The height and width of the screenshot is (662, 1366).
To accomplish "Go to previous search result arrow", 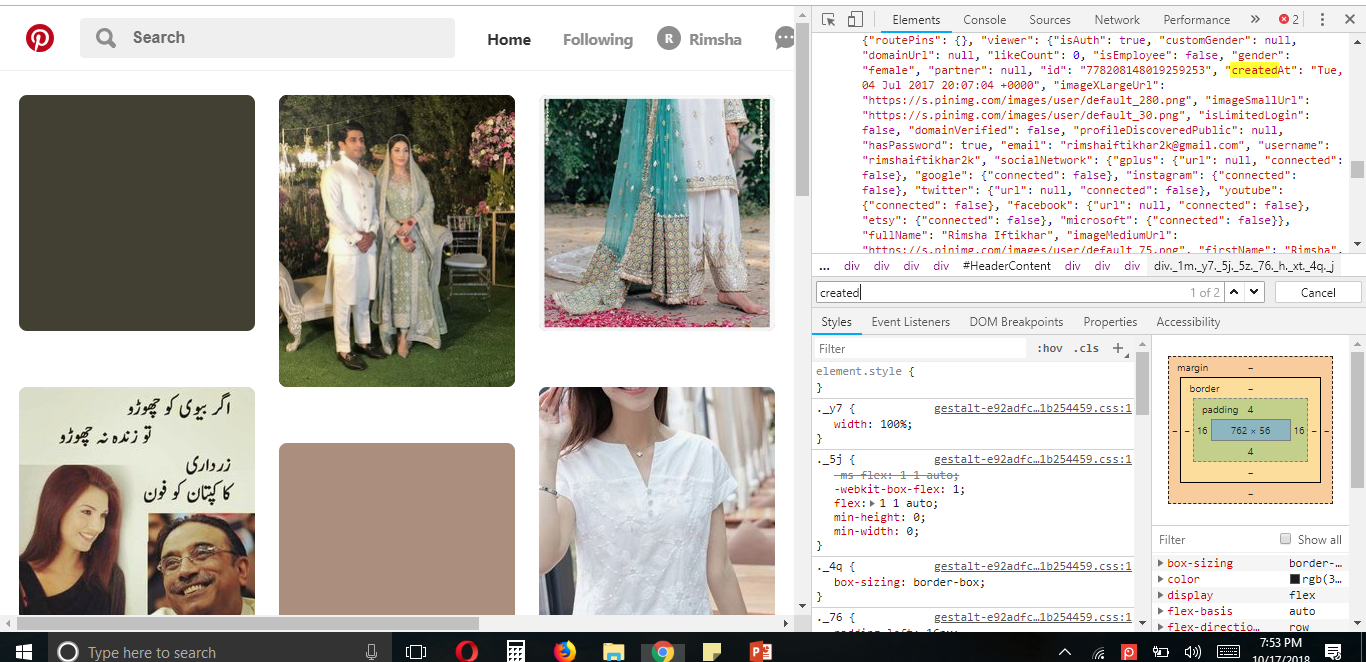I will 1234,292.
